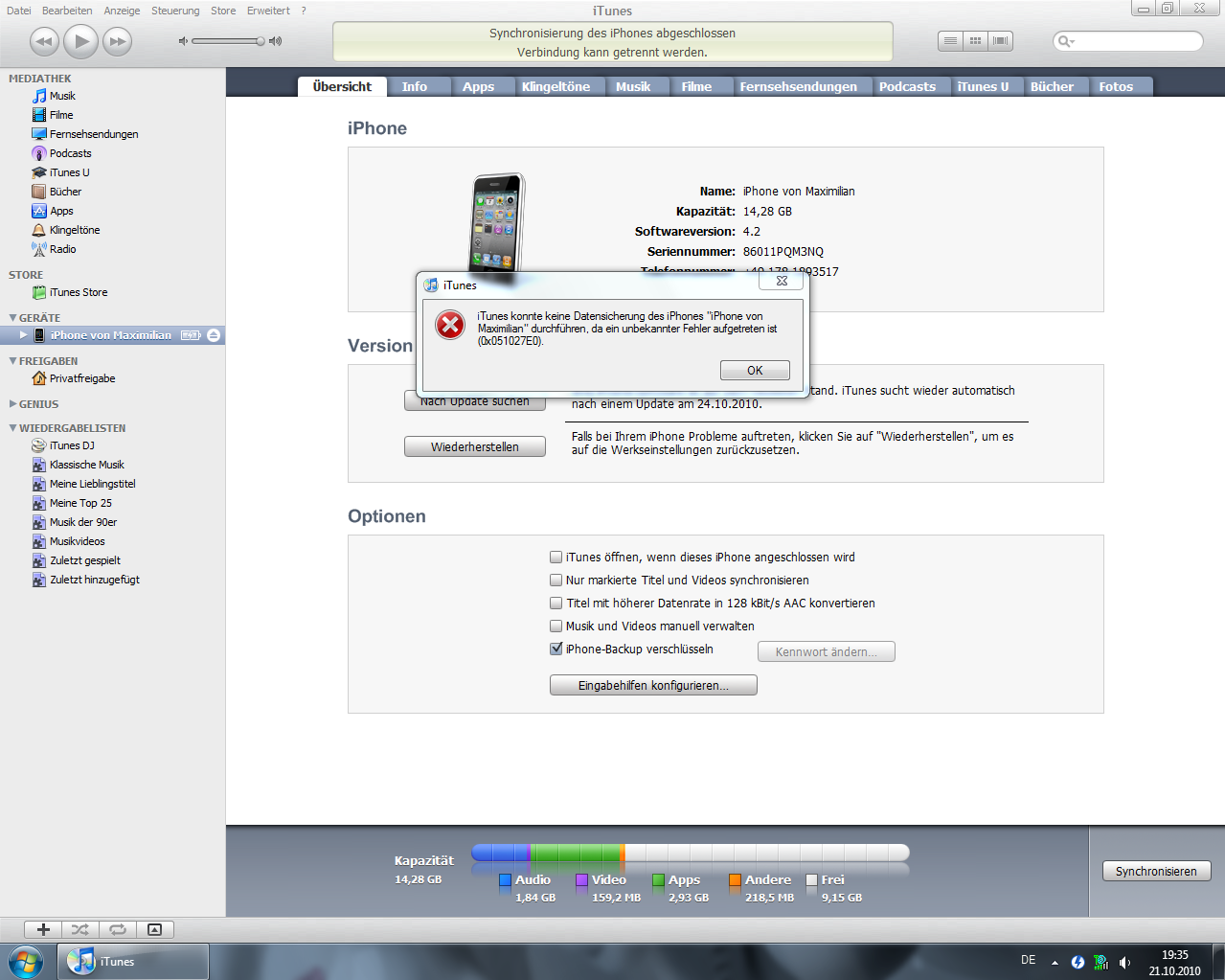The image size is (1225, 980).
Task: Uncheck iPhone-Backup verschlüsseln
Action: point(556,650)
